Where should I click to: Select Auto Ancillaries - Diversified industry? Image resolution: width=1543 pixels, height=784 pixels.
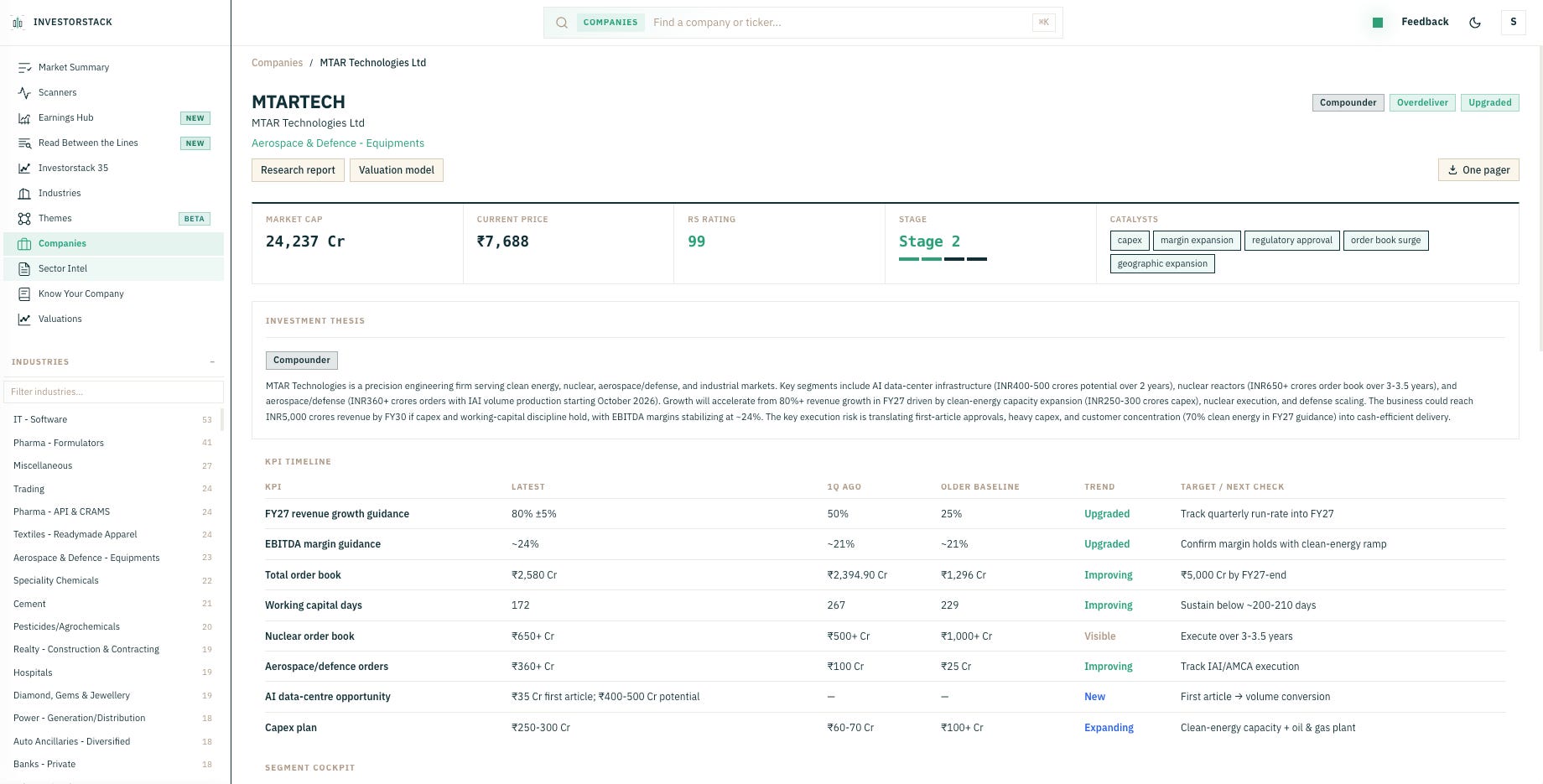point(112,741)
